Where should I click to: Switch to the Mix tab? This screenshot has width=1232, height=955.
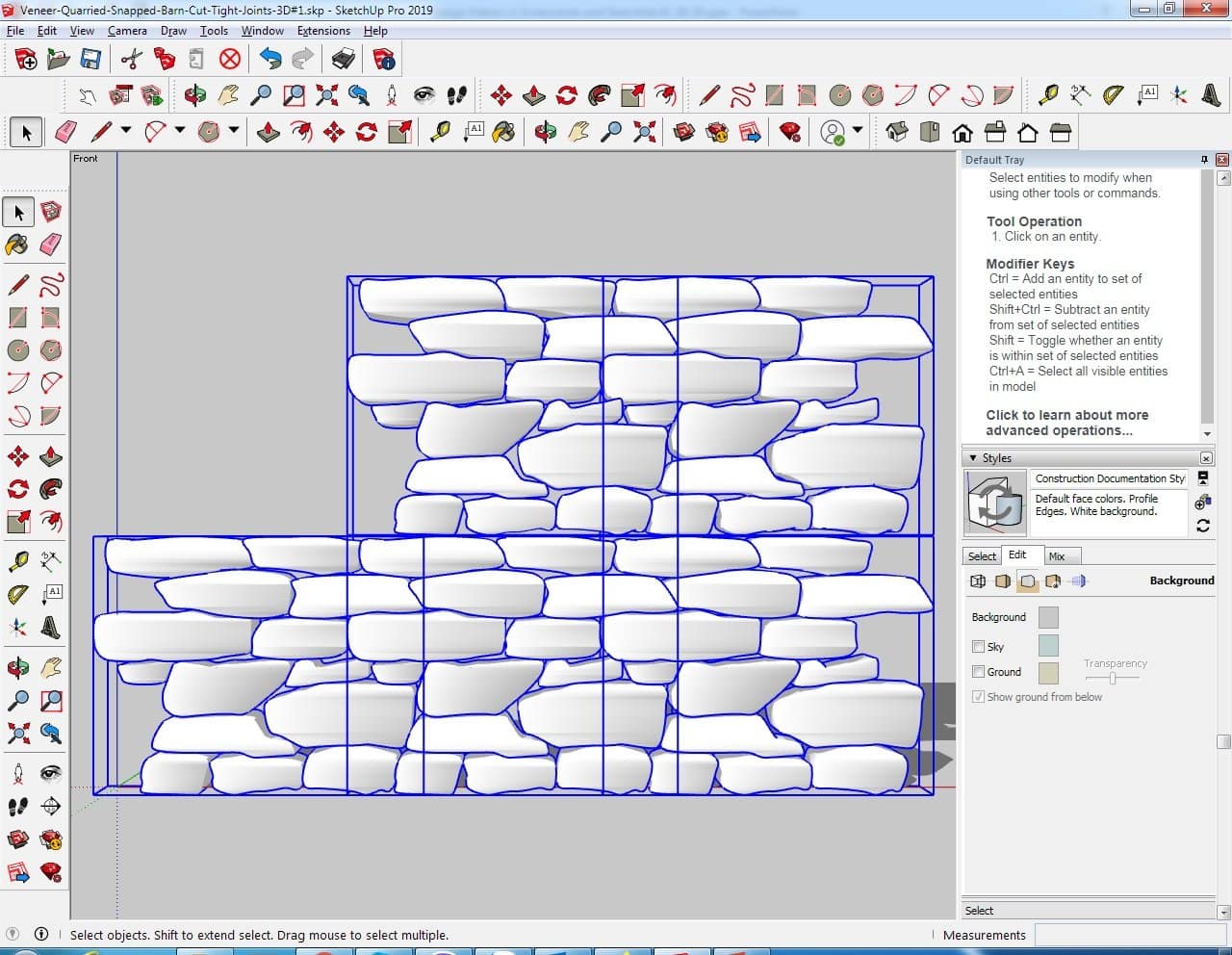click(1057, 556)
